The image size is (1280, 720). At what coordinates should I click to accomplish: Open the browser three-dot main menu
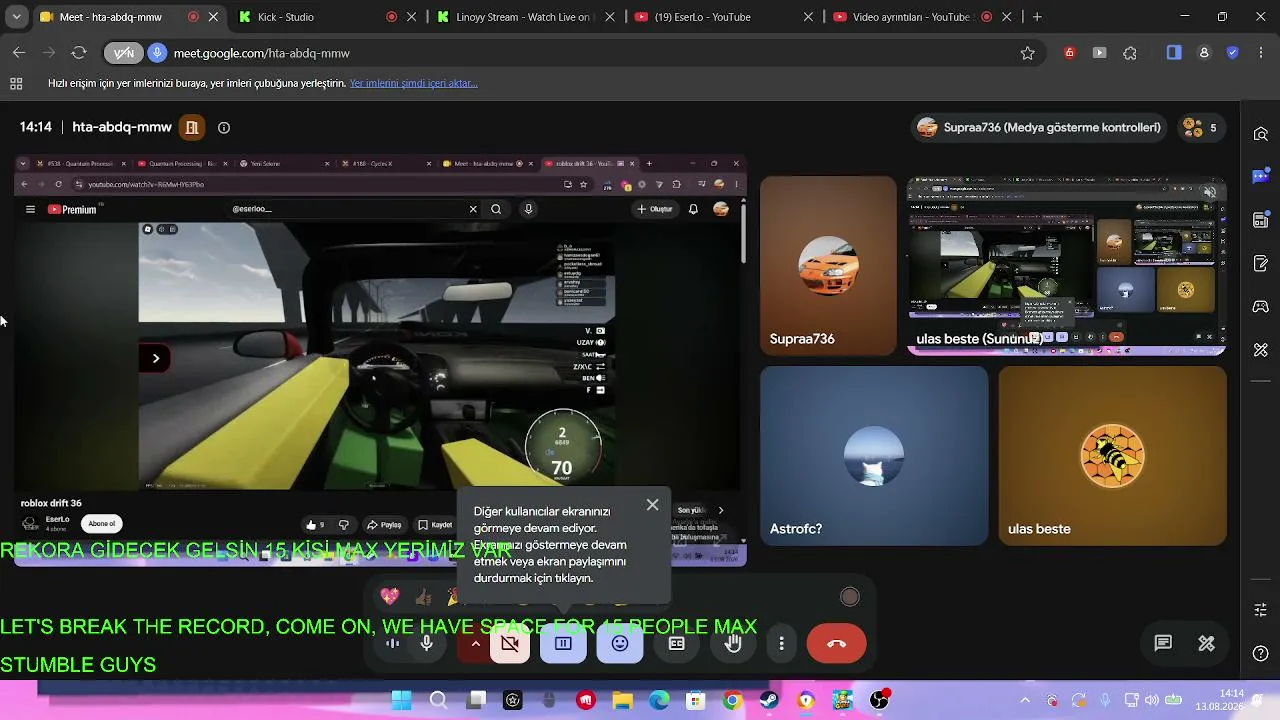[1261, 53]
